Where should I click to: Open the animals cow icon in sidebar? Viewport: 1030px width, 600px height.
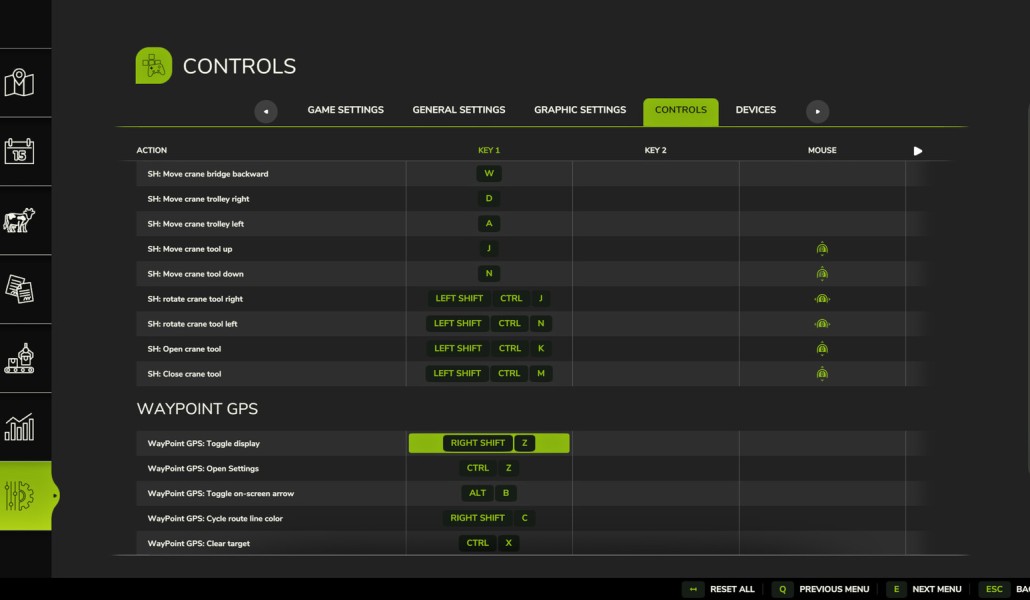19,220
